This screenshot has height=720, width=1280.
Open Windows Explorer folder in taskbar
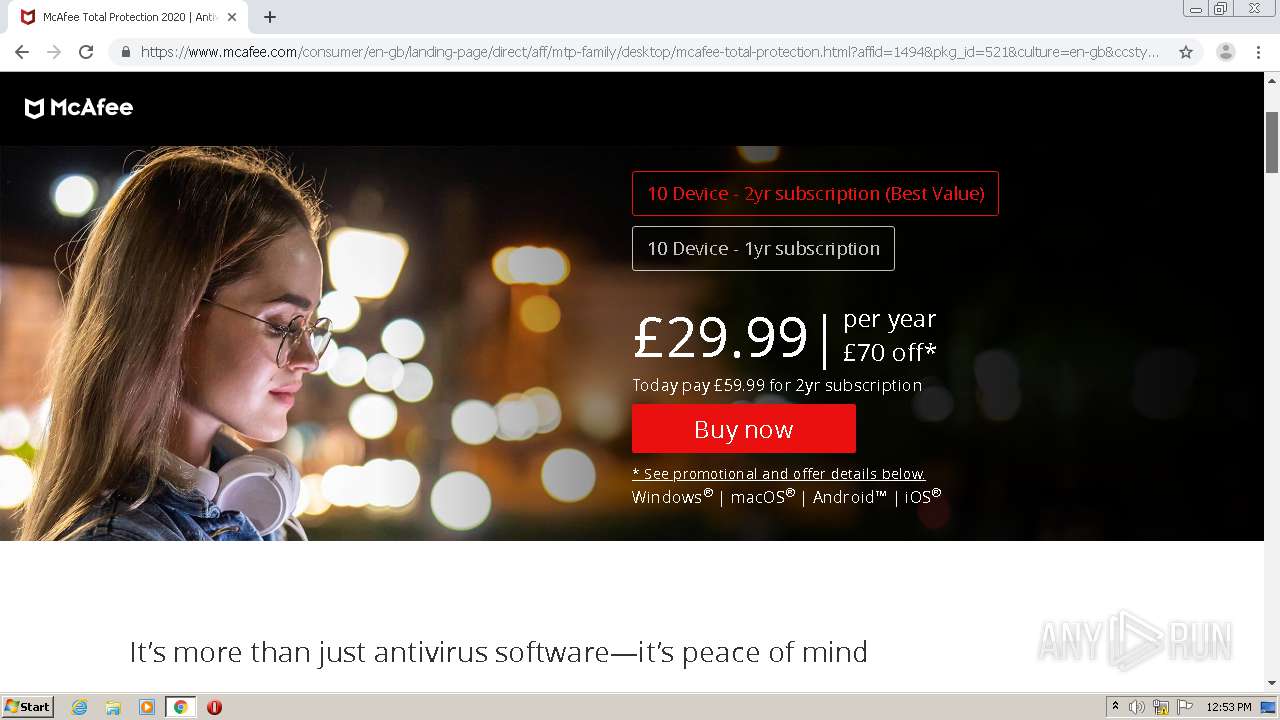113,707
